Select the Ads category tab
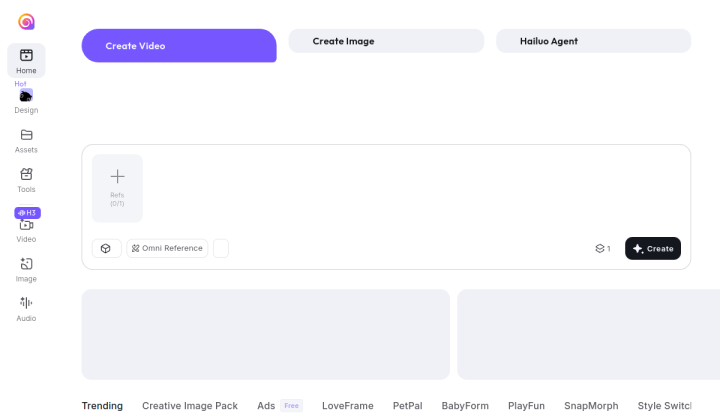The image size is (720, 420). 266,406
